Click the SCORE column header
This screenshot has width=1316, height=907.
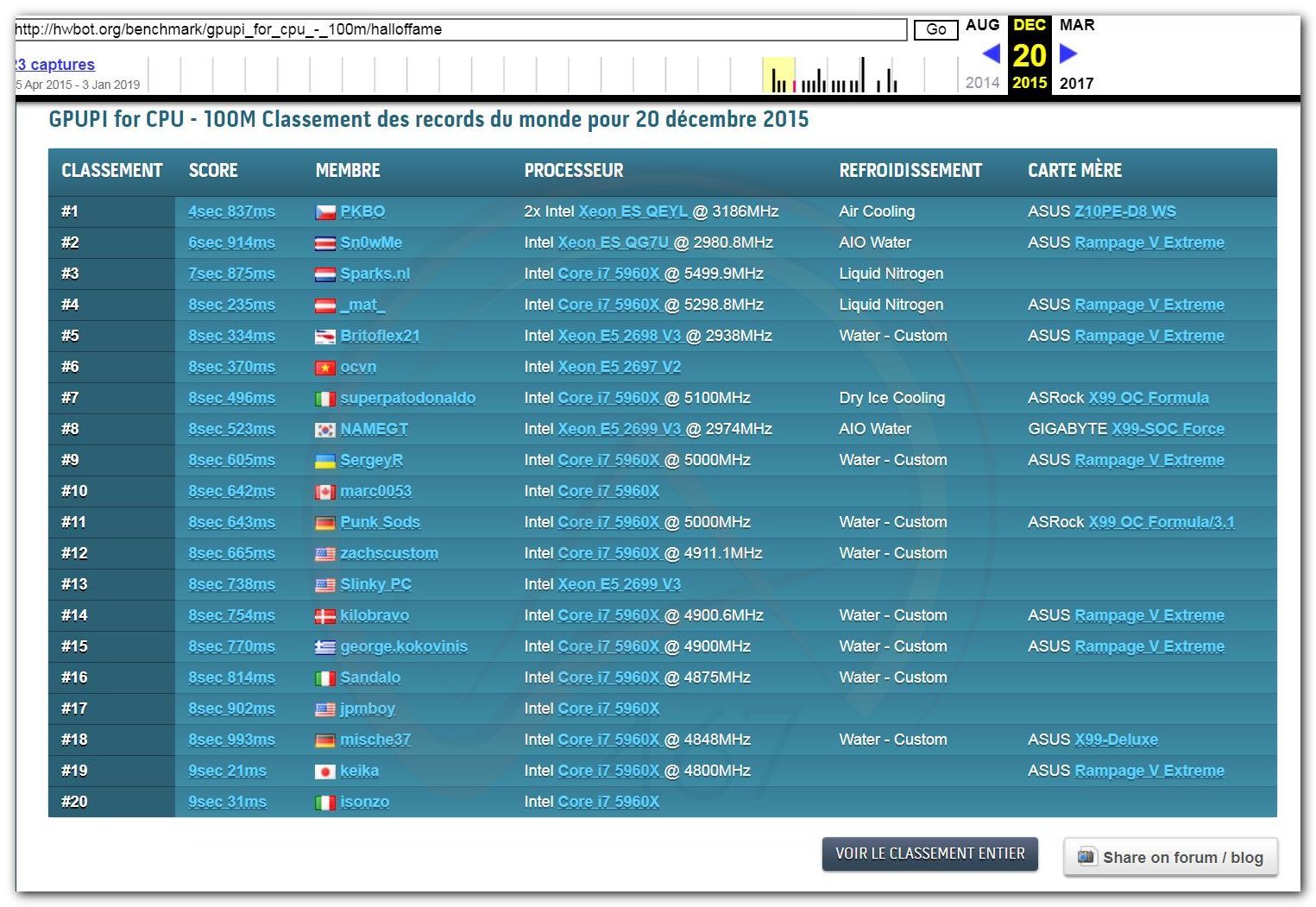click(x=213, y=171)
